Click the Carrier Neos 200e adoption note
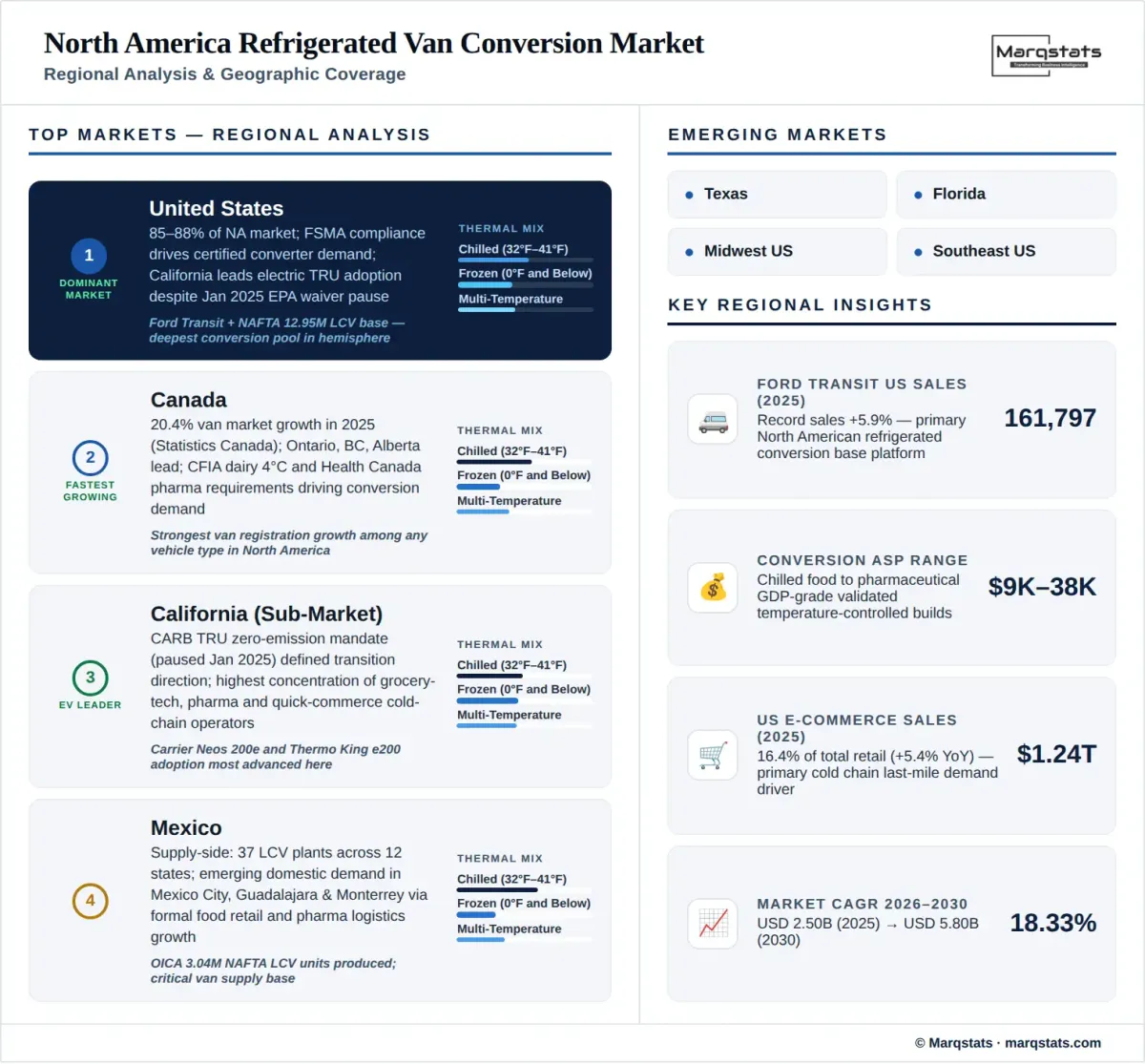This screenshot has width=1145, height=1064. [x=276, y=757]
